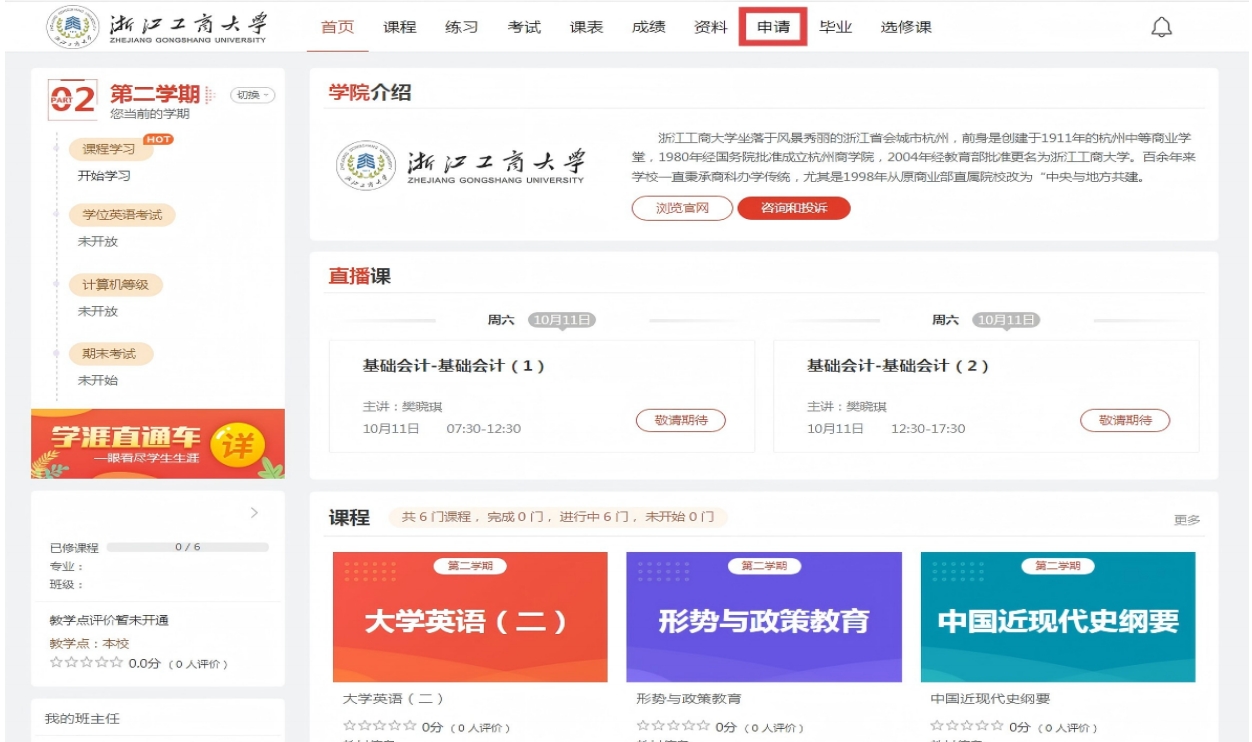Click the university logo in 学院介绍 section
The image size is (1252, 742).
click(460, 166)
